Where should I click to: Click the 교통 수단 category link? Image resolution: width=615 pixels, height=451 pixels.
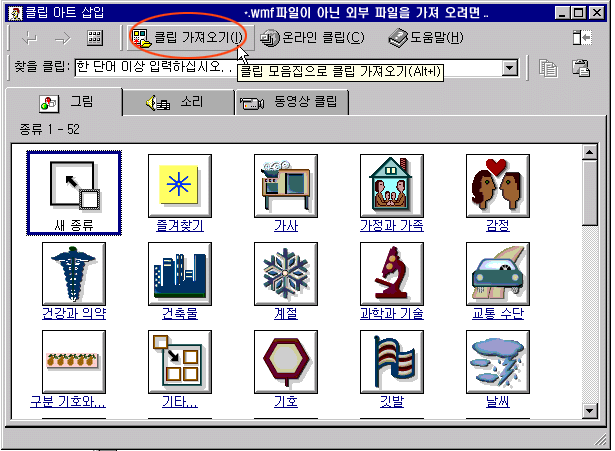click(x=497, y=314)
